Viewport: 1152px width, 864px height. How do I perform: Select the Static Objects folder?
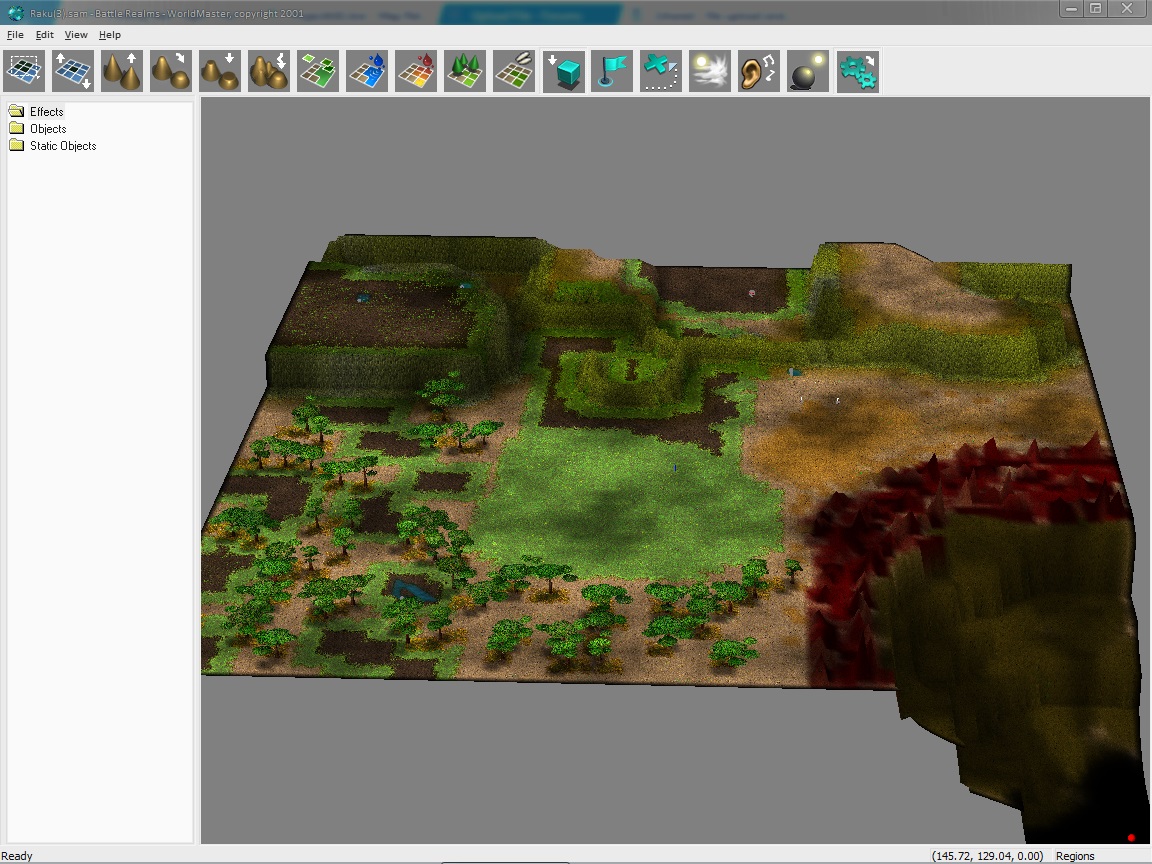tap(63, 145)
